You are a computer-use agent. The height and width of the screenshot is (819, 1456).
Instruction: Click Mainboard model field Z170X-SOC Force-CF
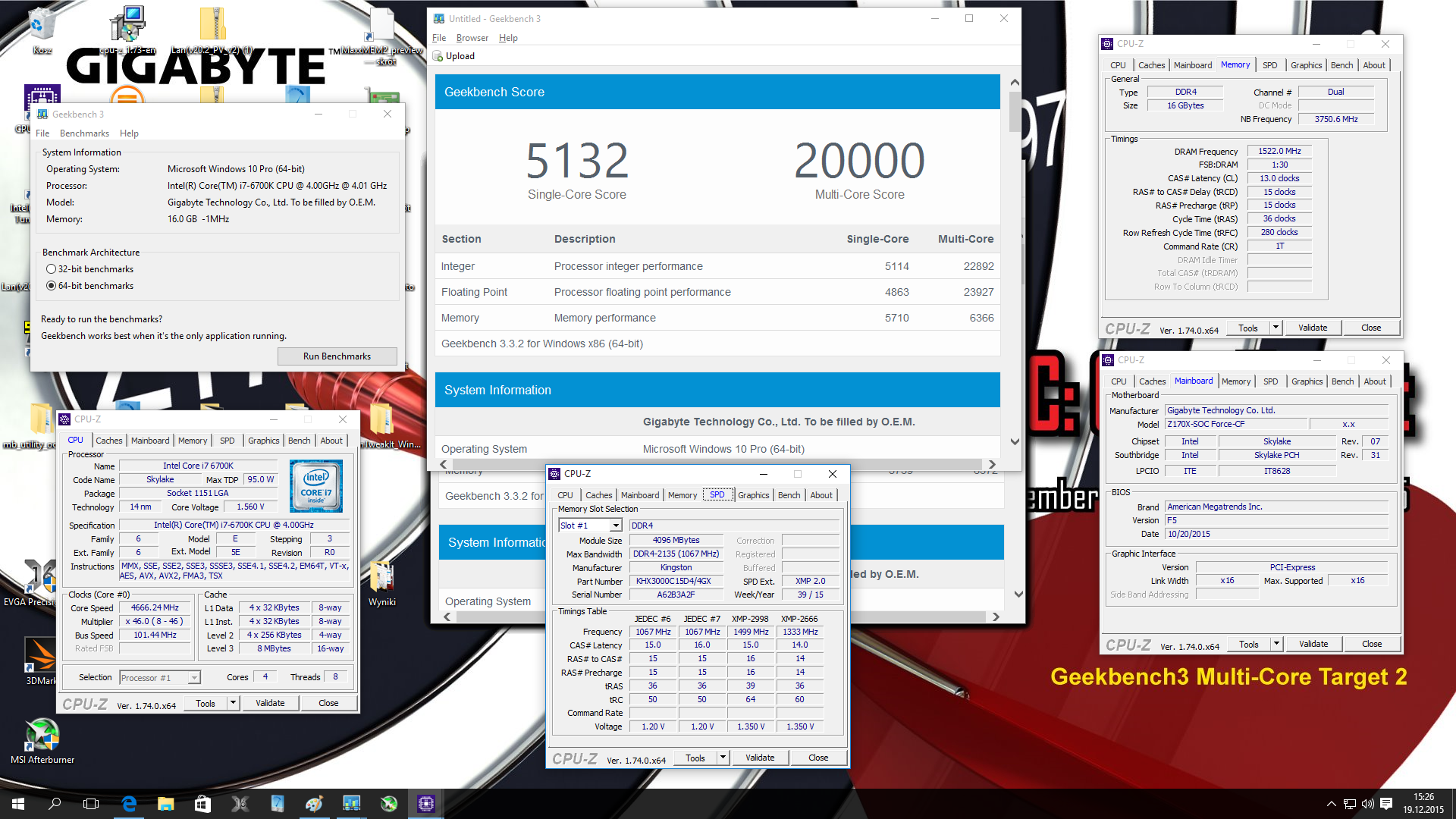(x=1235, y=425)
